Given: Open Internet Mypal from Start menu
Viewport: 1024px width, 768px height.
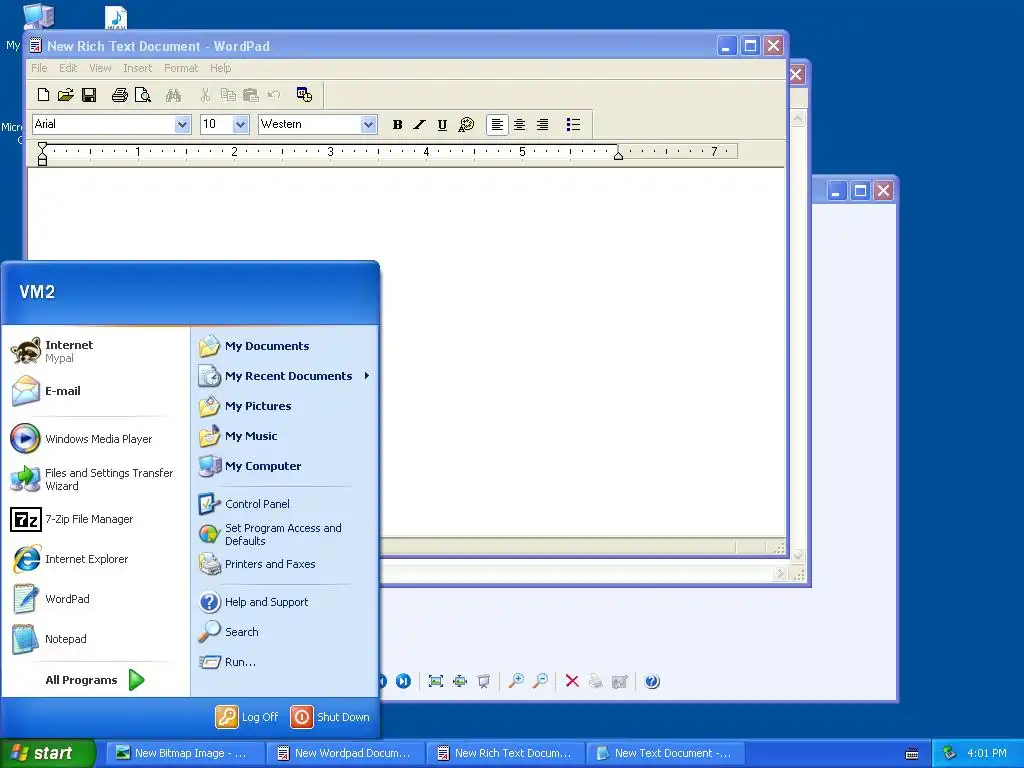Looking at the screenshot, I should point(96,351).
